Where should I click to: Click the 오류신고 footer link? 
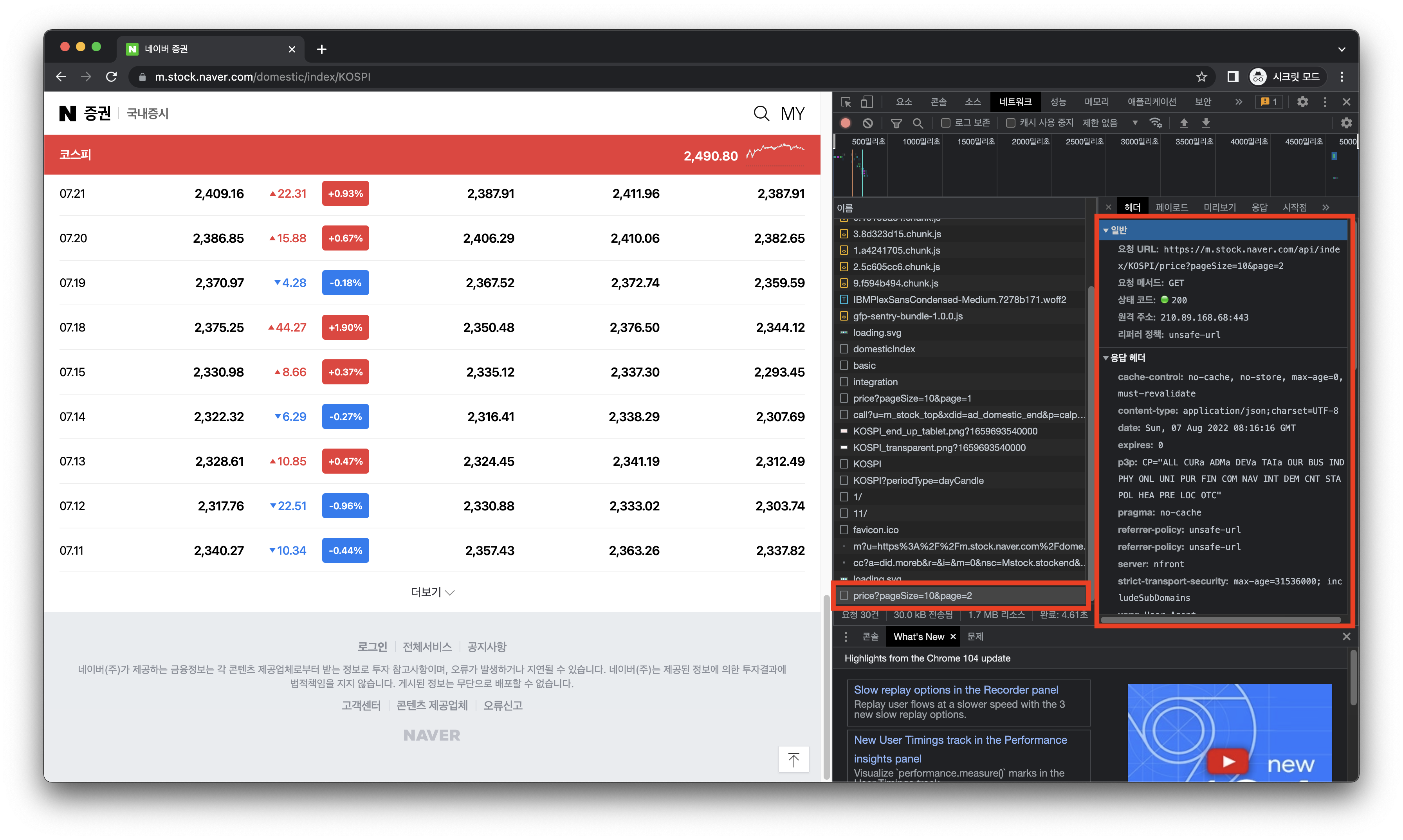(x=503, y=705)
